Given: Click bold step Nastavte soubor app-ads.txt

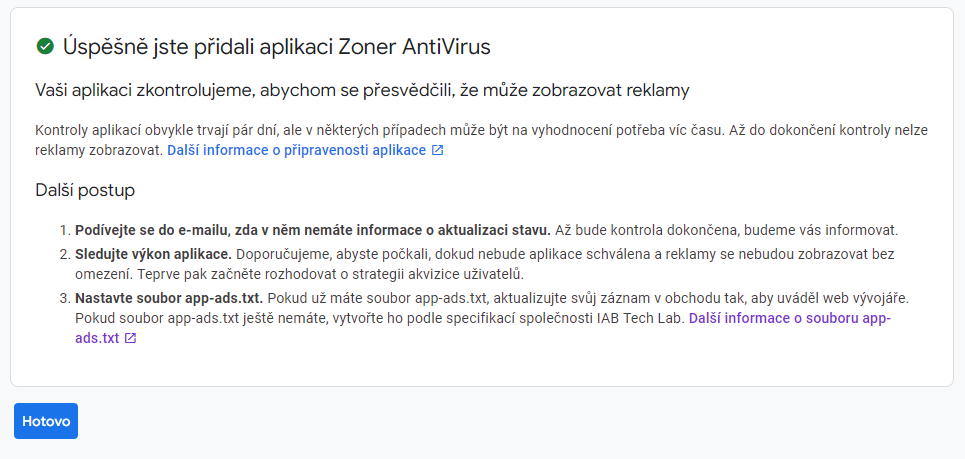Looking at the screenshot, I should click(x=168, y=298).
